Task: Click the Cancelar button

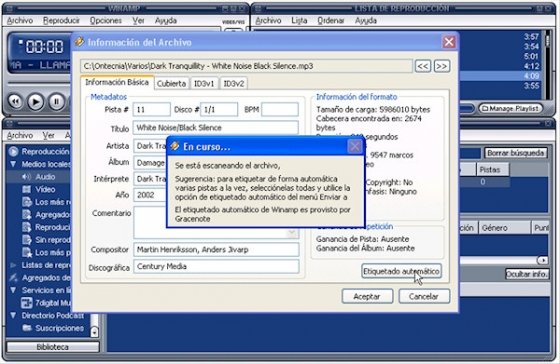Action: point(424,296)
